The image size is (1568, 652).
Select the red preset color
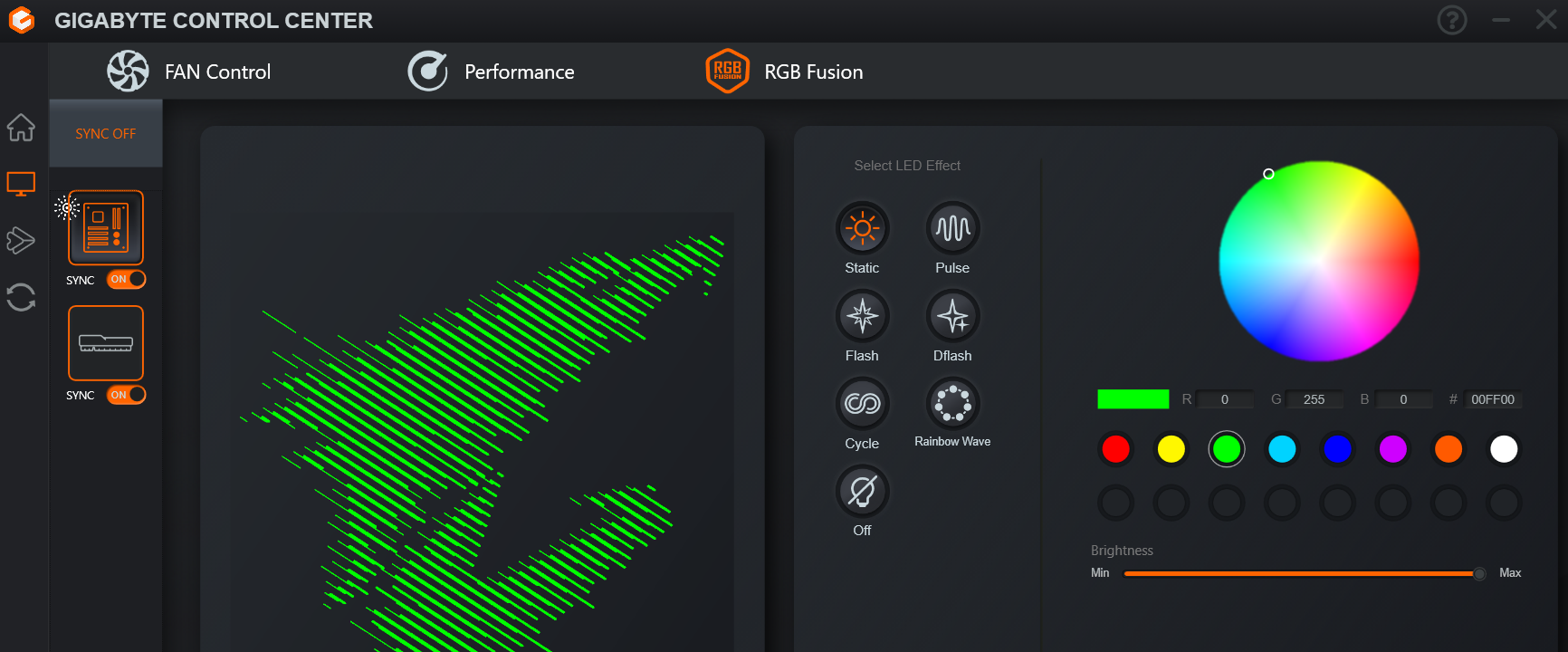click(x=1116, y=449)
